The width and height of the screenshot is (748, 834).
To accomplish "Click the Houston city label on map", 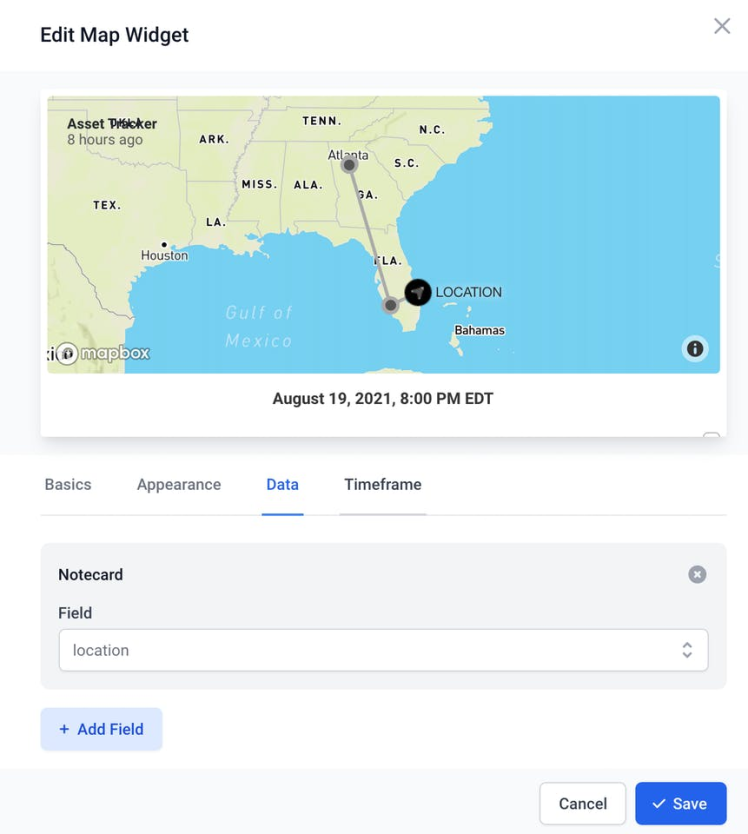I will click(x=164, y=255).
